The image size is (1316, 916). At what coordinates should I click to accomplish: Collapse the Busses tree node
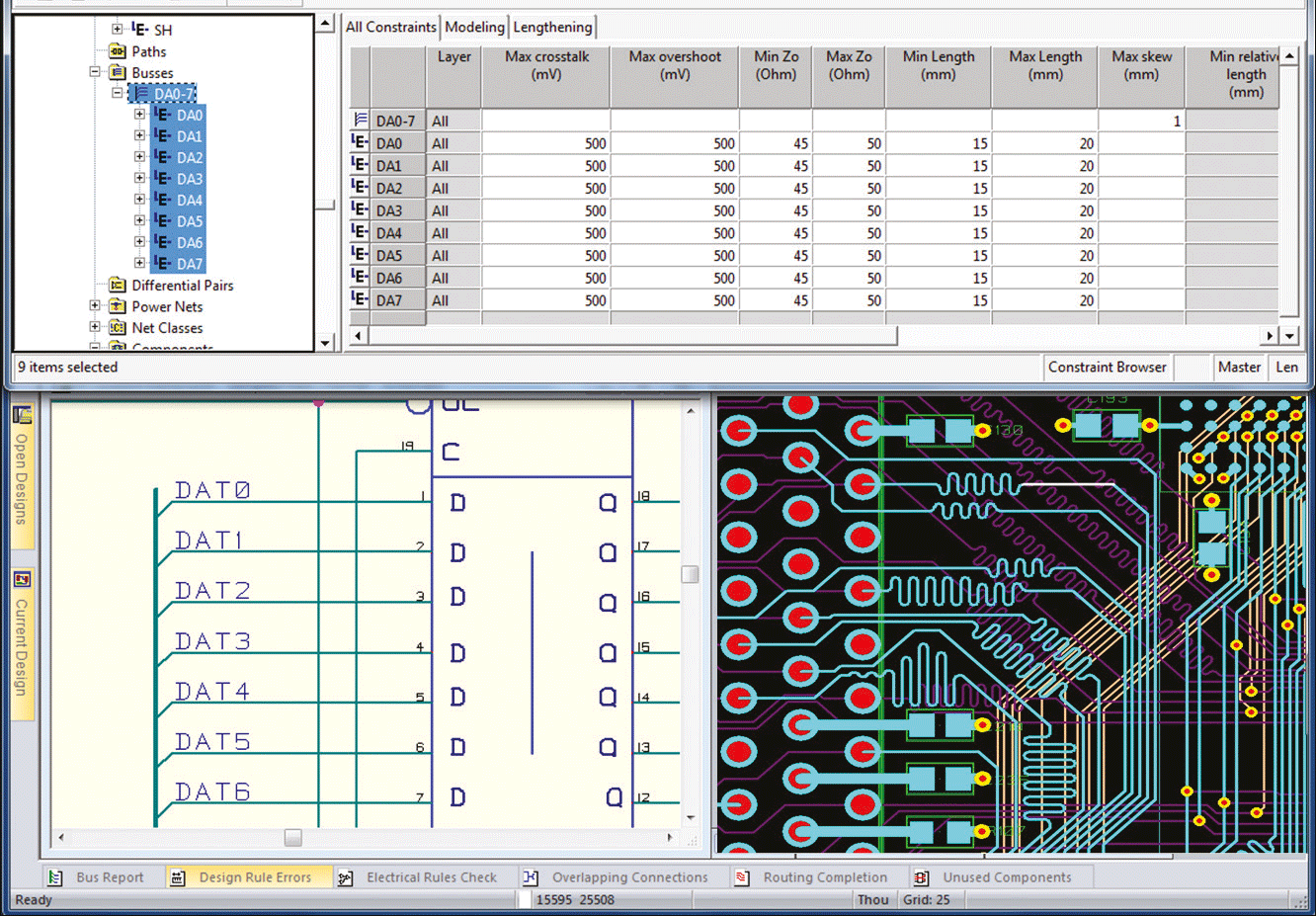click(x=95, y=72)
